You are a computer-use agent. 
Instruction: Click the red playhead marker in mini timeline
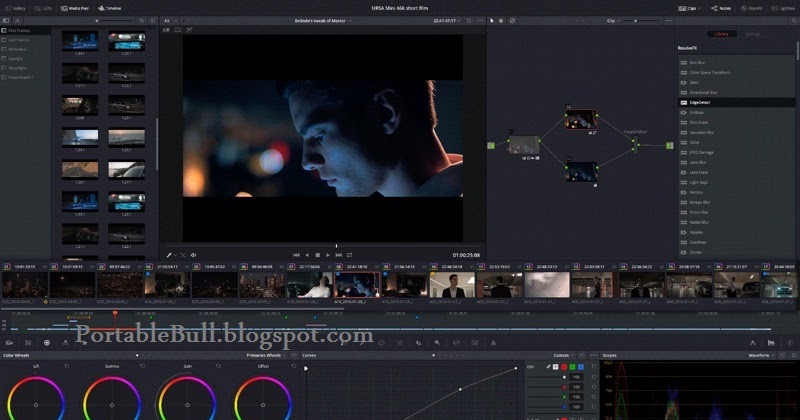click(115, 313)
